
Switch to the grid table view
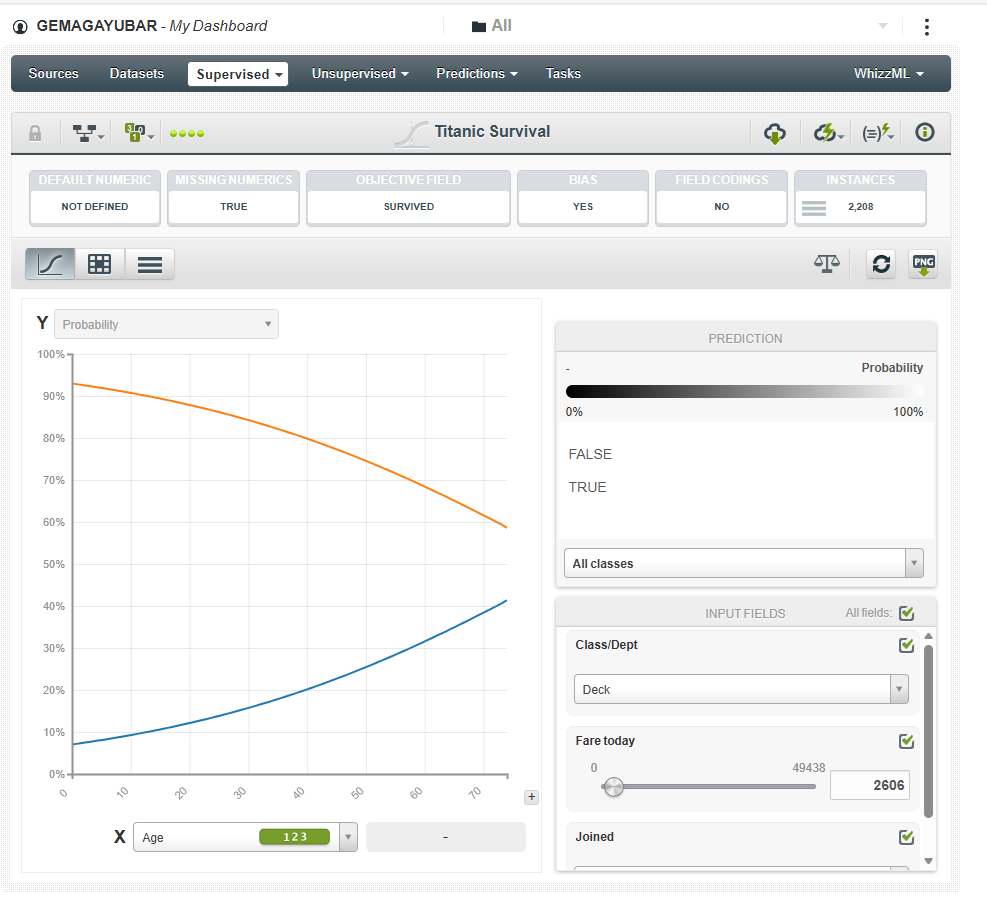point(99,264)
